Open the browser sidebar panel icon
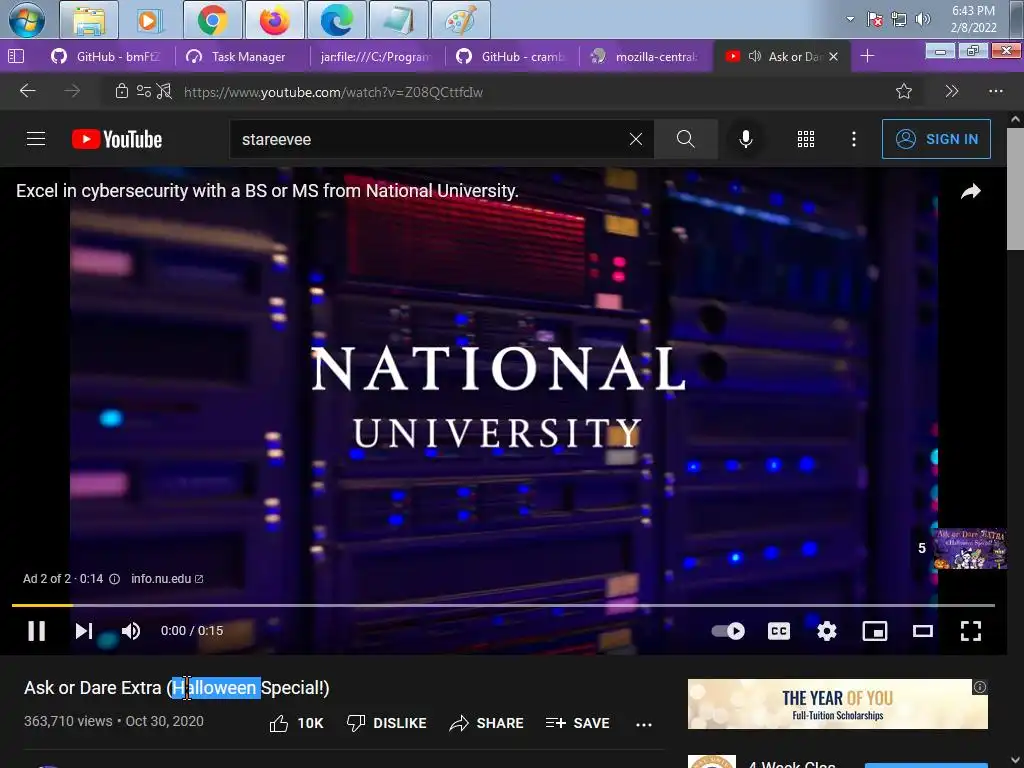The image size is (1024, 768). pyautogui.click(x=16, y=56)
